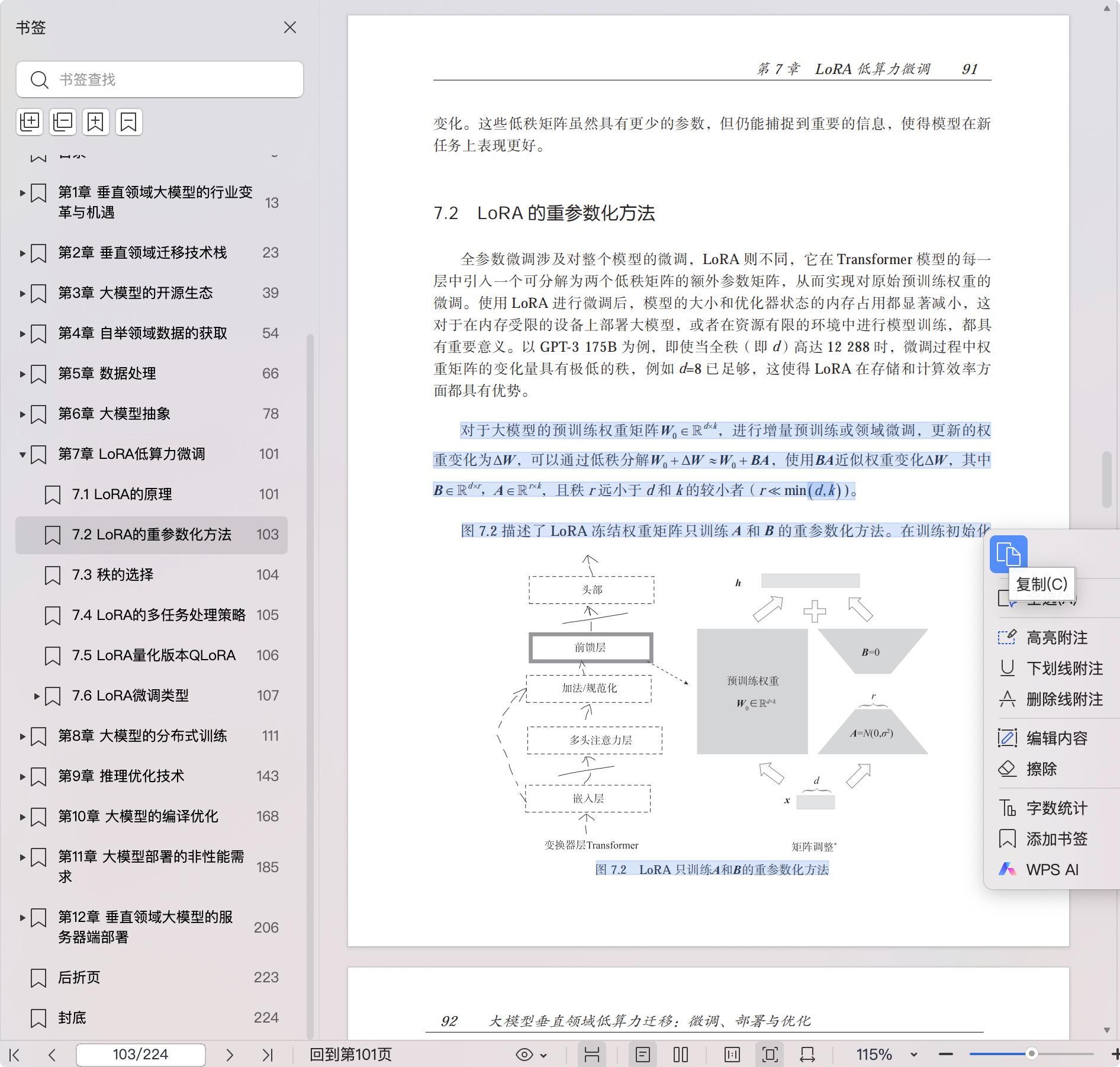The height and width of the screenshot is (1067, 1120).
Task: Collapse the 第7章 LoRA低算力微调 bookmark
Action: (x=22, y=454)
